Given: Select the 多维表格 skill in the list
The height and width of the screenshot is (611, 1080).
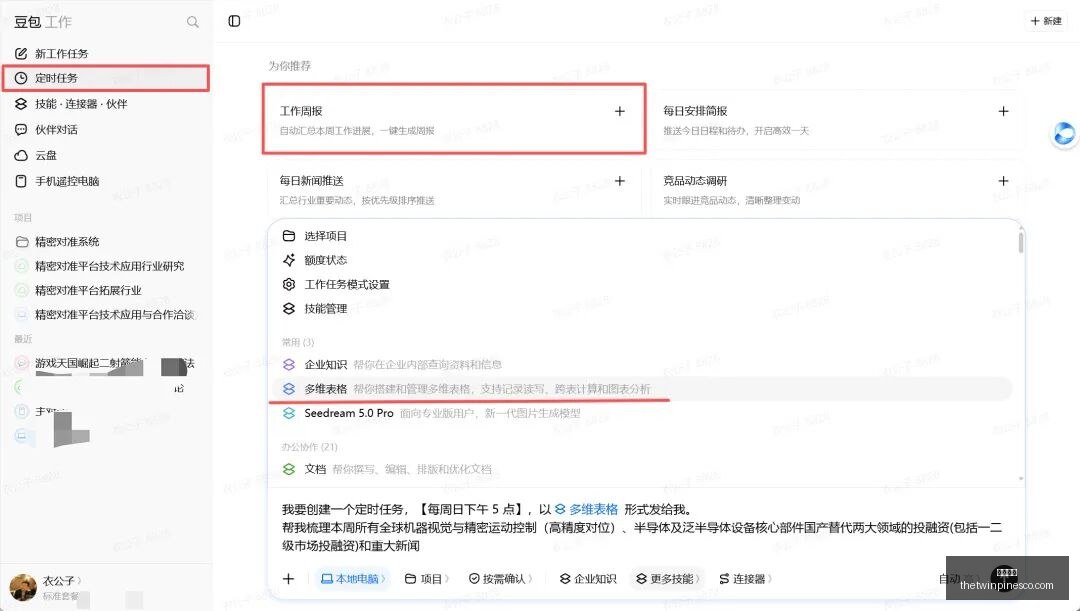Looking at the screenshot, I should (x=642, y=389).
